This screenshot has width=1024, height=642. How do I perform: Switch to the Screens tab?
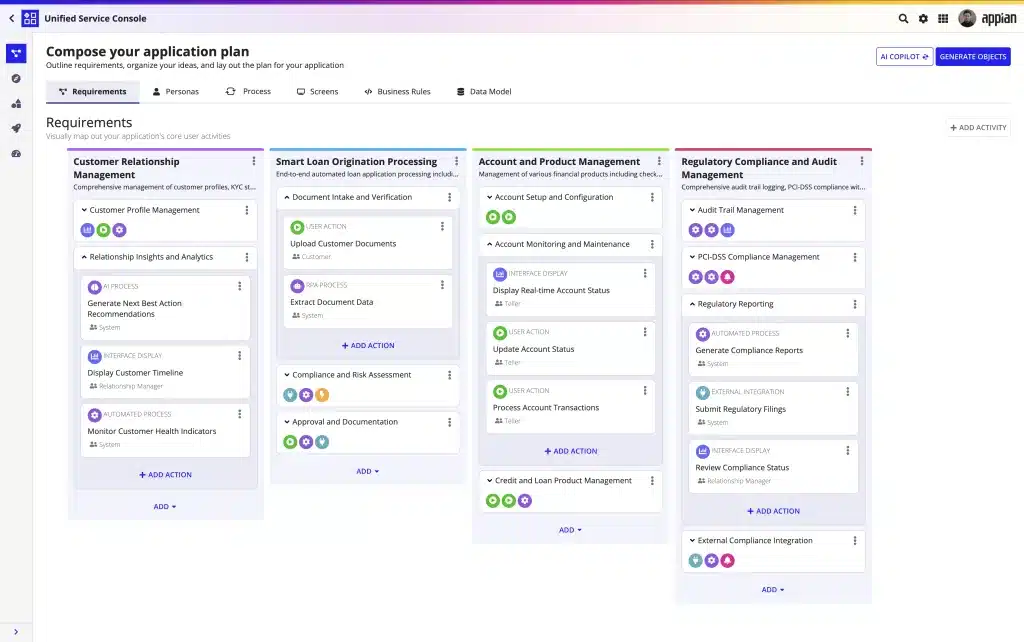click(317, 91)
